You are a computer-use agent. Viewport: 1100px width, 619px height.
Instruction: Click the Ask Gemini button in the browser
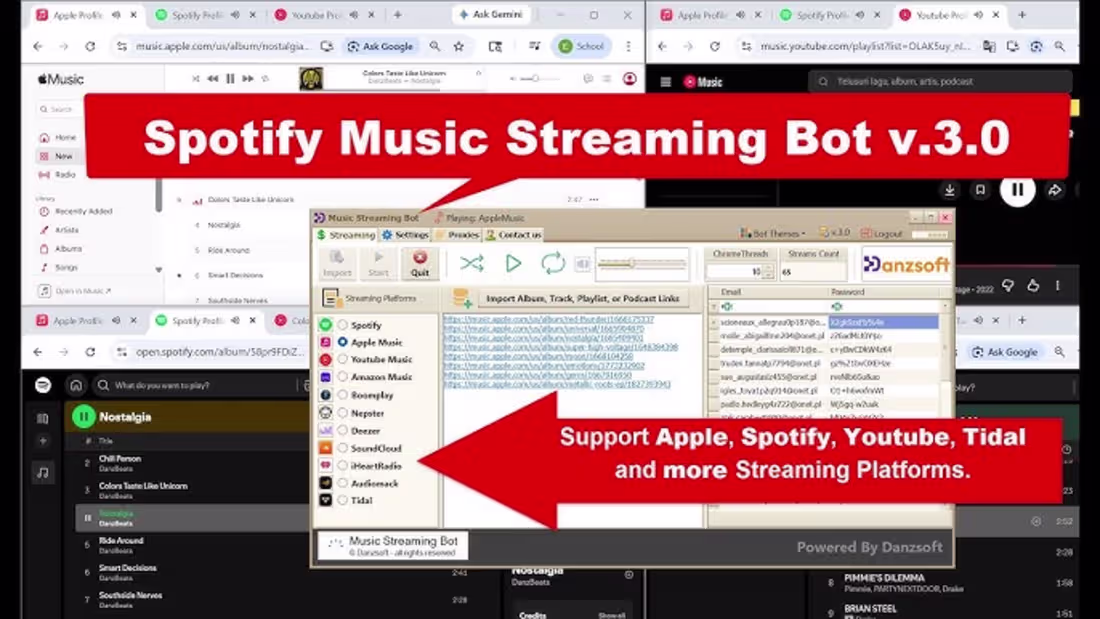[490, 14]
